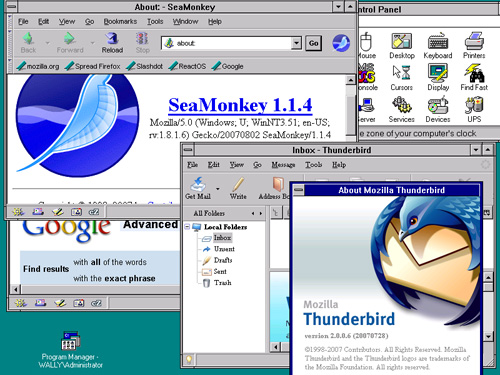Open Forward button history dropdown arrow

click(x=92, y=43)
